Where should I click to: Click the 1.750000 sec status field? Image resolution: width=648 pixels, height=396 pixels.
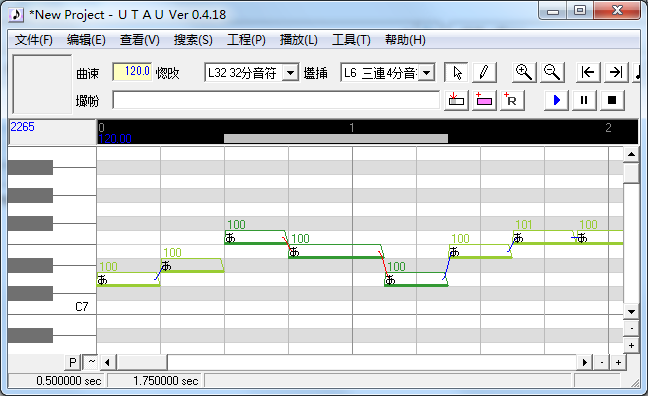coord(155,380)
